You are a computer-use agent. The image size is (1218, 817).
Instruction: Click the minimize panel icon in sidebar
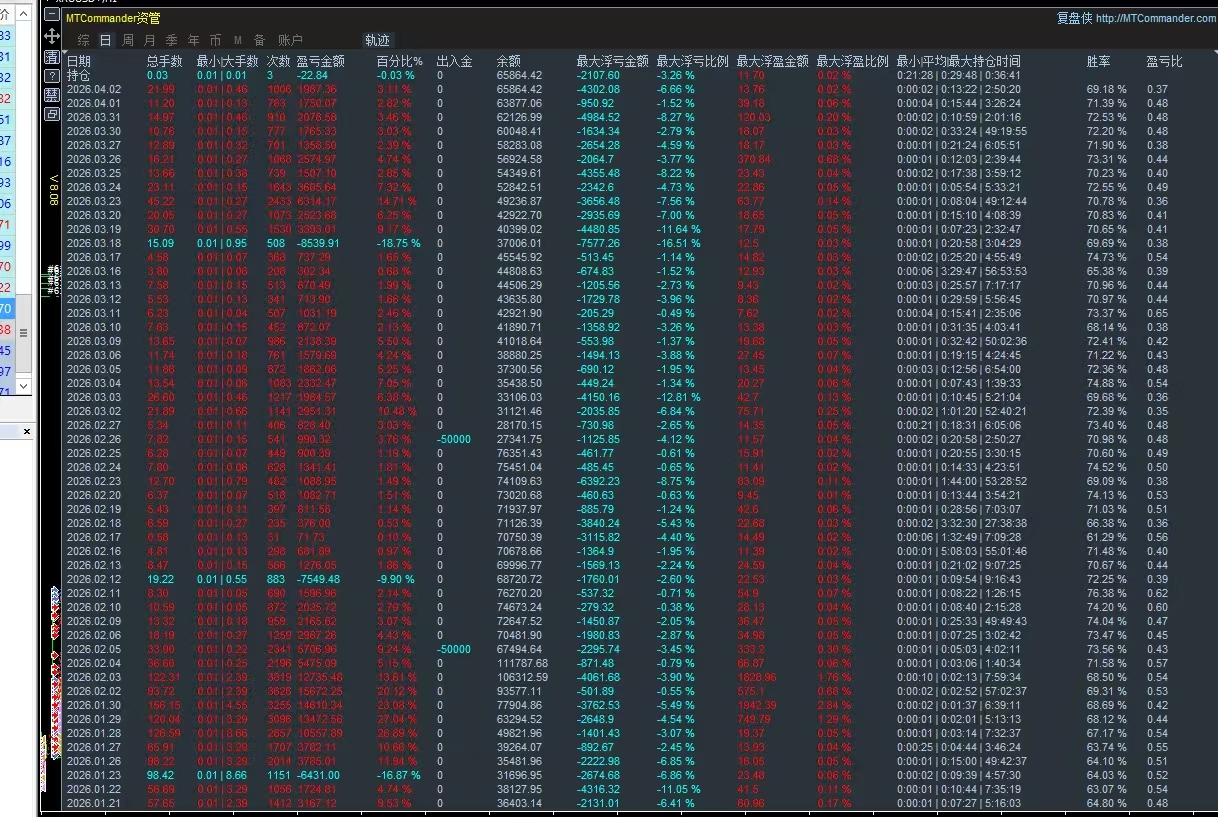[52, 16]
